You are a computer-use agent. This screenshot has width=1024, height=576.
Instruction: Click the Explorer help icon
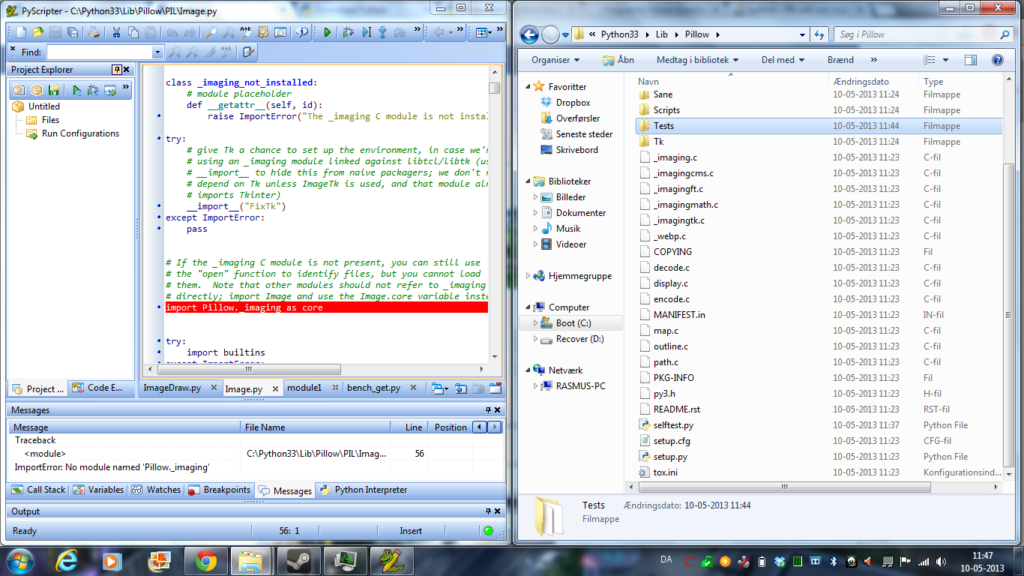point(997,60)
